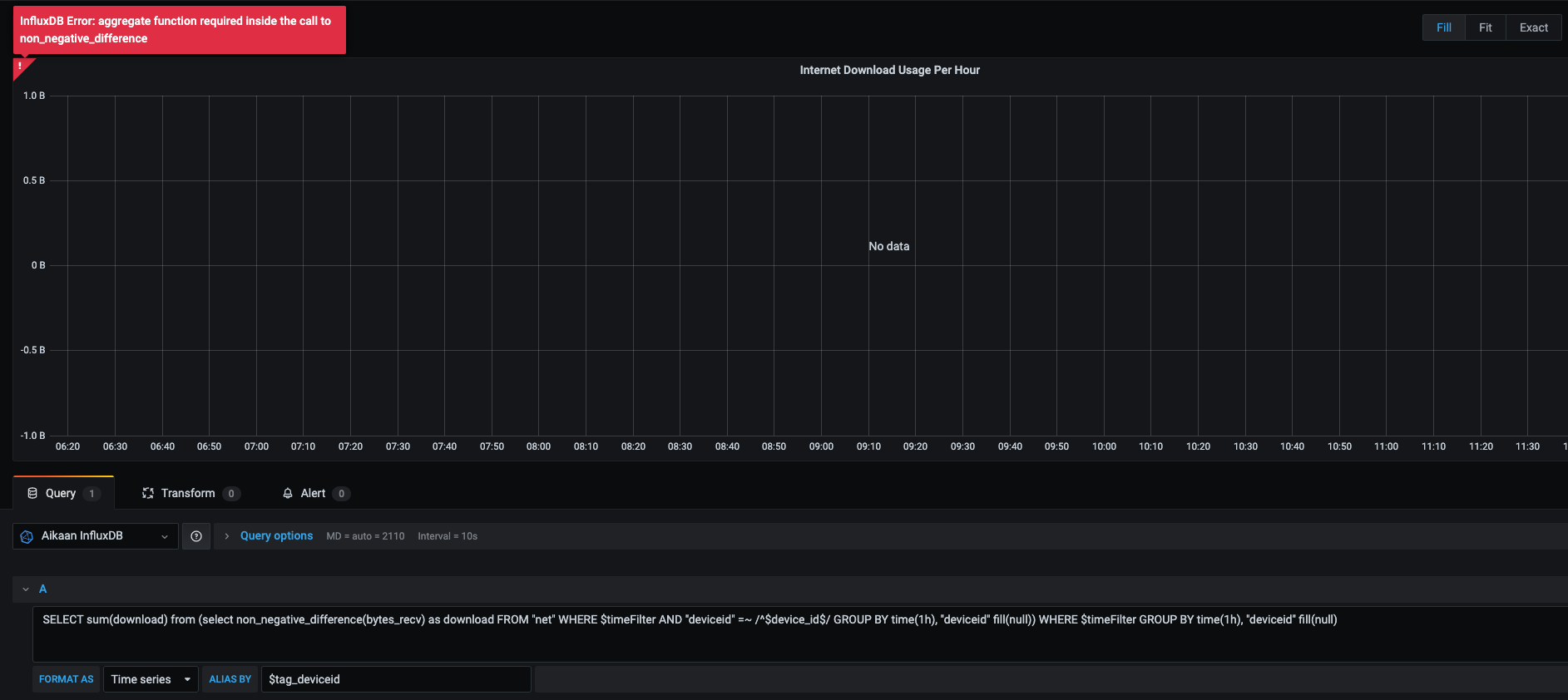Viewport: 1568px width, 700px height.
Task: Select the Fill view mode
Action: click(1444, 27)
